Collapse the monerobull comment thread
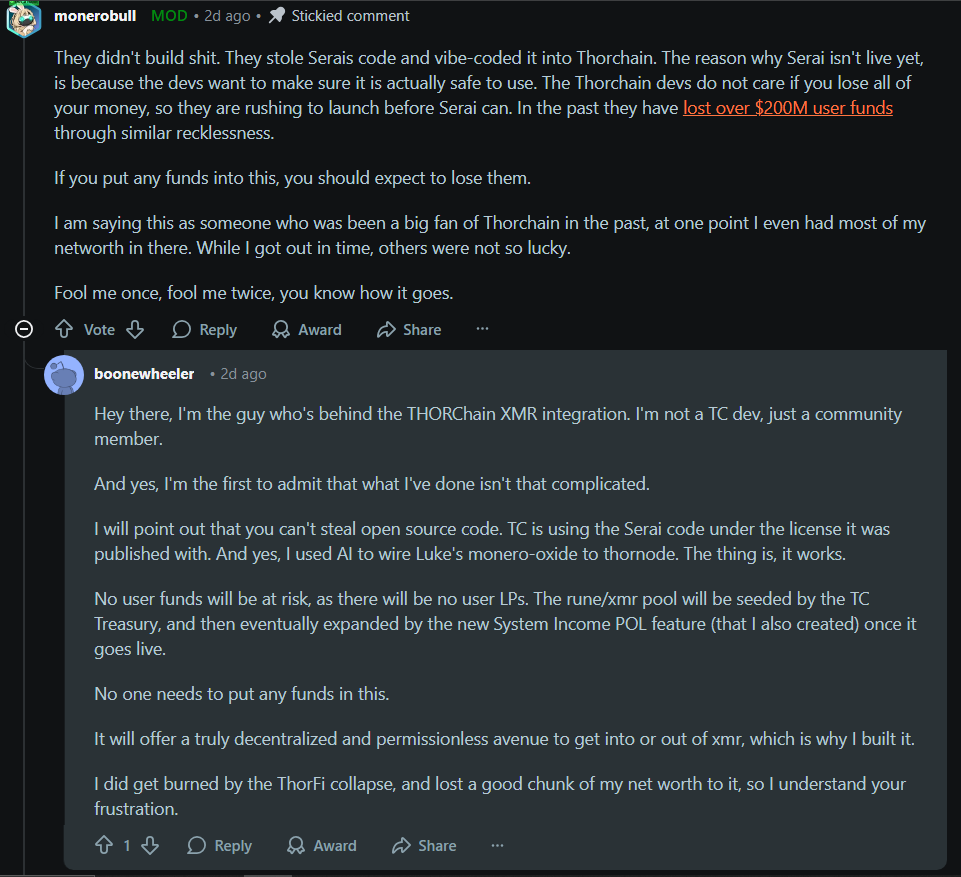 coord(25,329)
